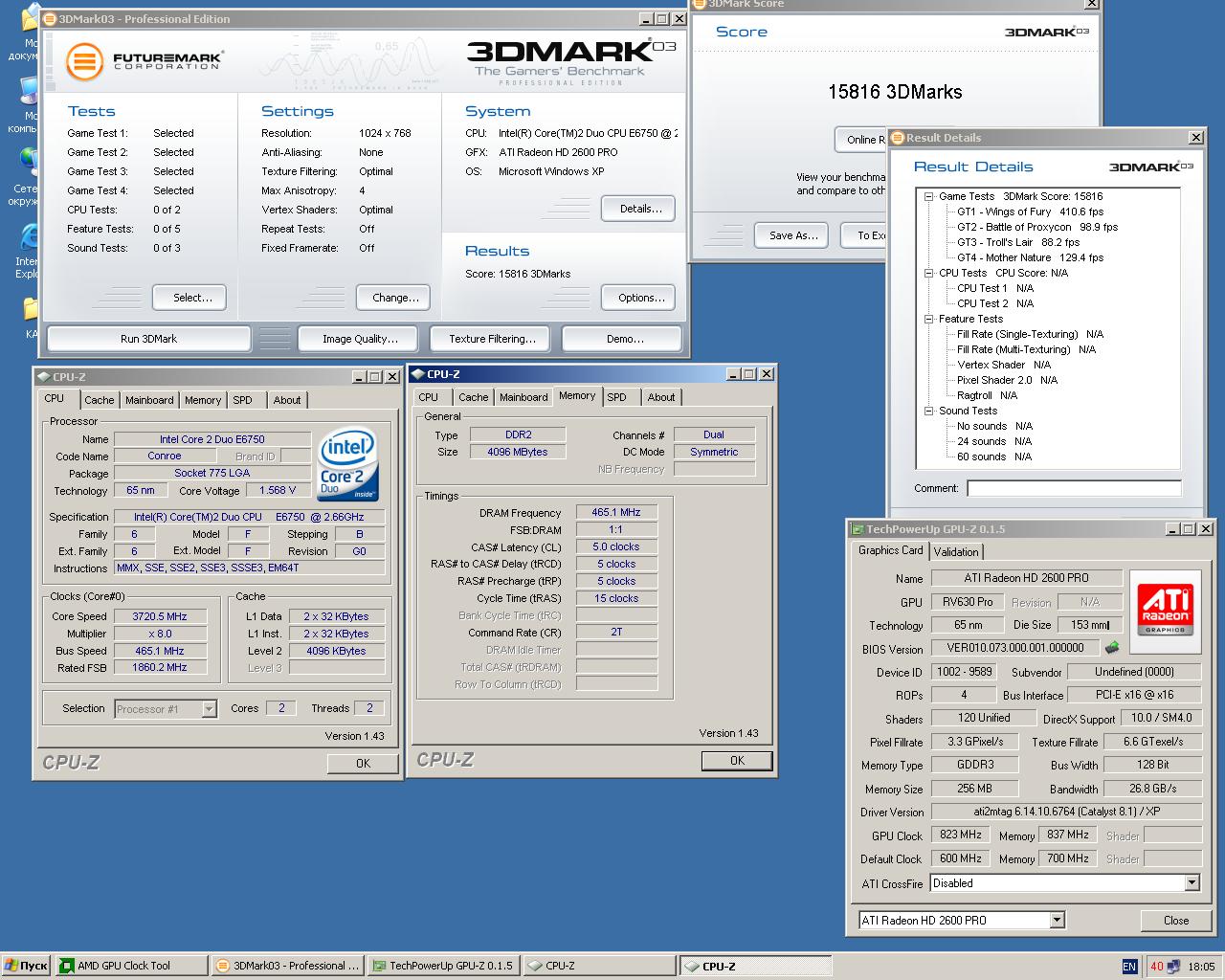1225x980 pixels.
Task: Open the graphics card selector dropdown in GPU-Z
Action: (1057, 920)
